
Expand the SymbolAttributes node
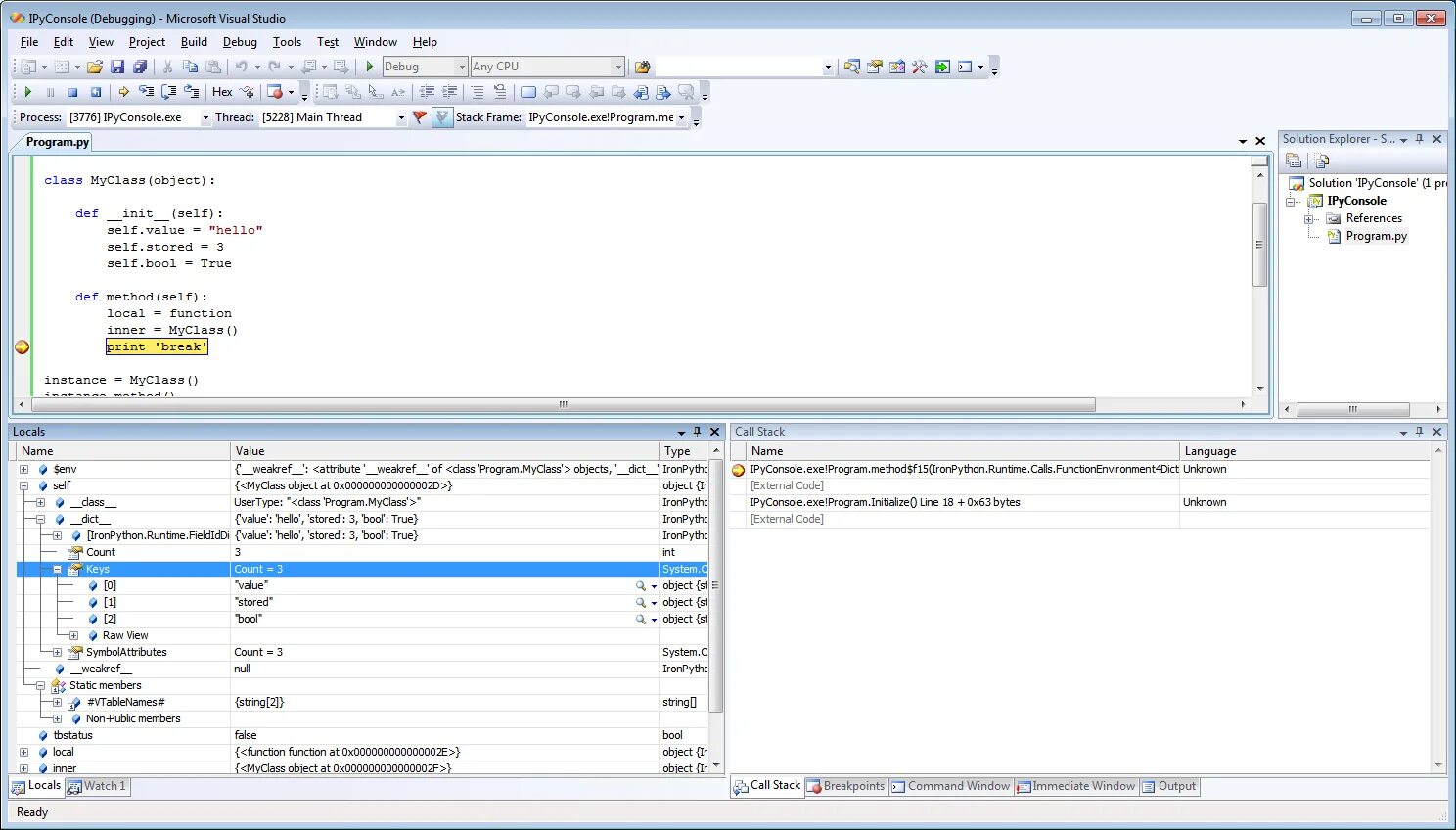[58, 653]
